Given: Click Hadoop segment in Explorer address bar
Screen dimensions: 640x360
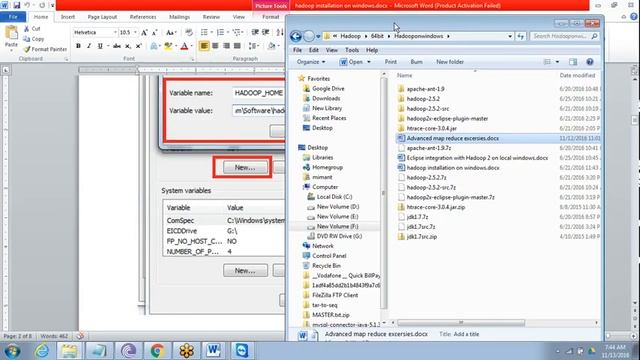Looking at the screenshot, I should pyautogui.click(x=351, y=36).
